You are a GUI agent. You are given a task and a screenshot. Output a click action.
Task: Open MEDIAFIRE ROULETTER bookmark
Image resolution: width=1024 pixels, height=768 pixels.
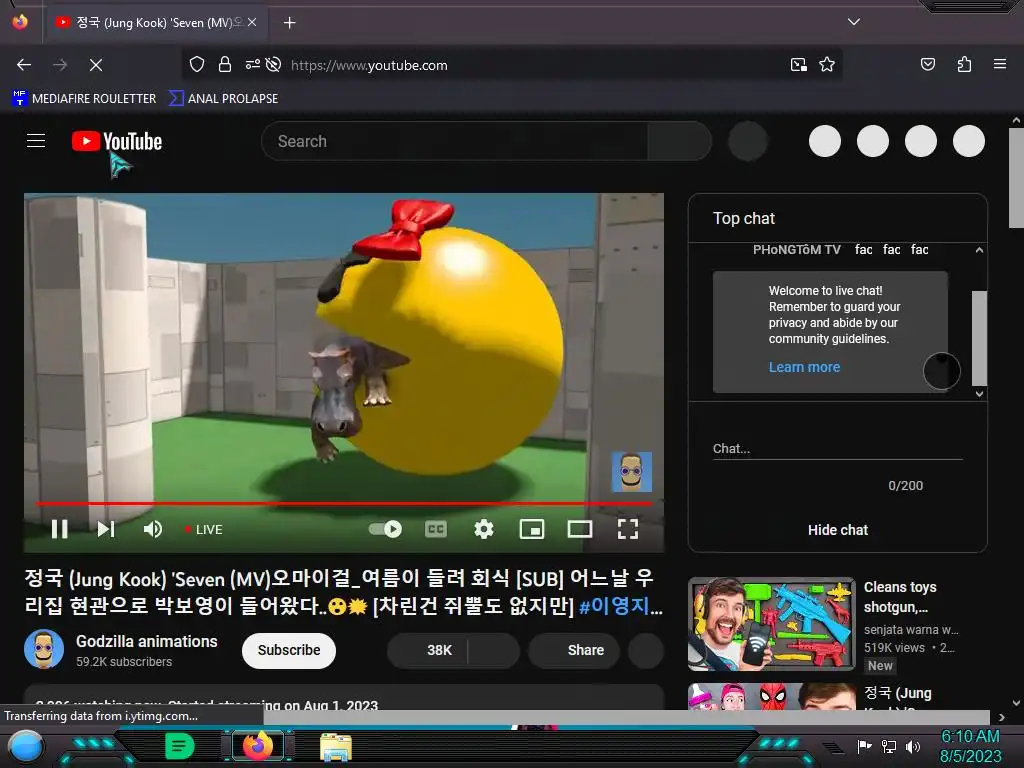coord(84,99)
